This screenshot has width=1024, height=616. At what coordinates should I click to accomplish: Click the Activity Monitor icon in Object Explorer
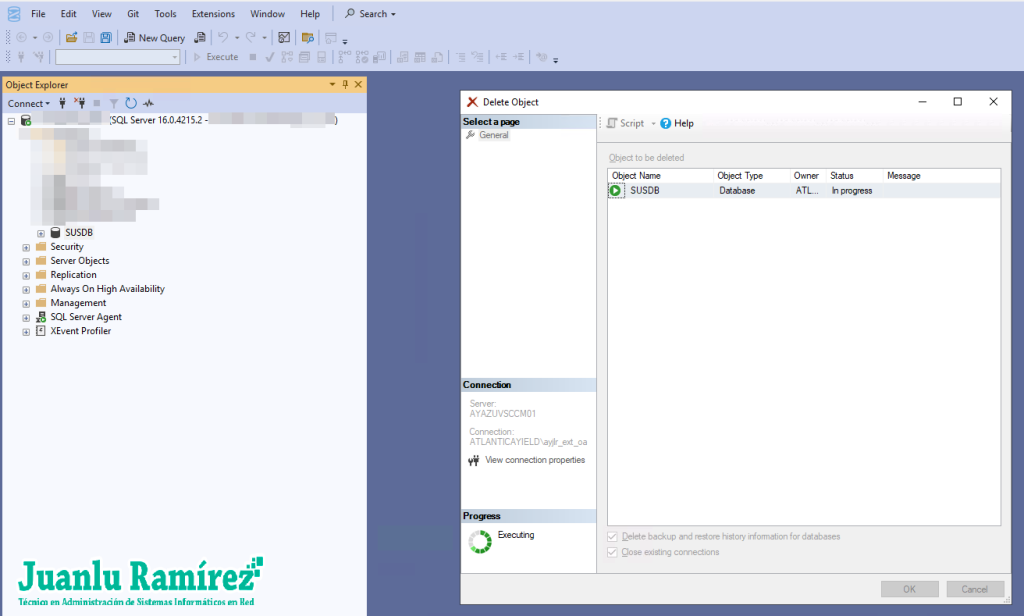(x=148, y=103)
